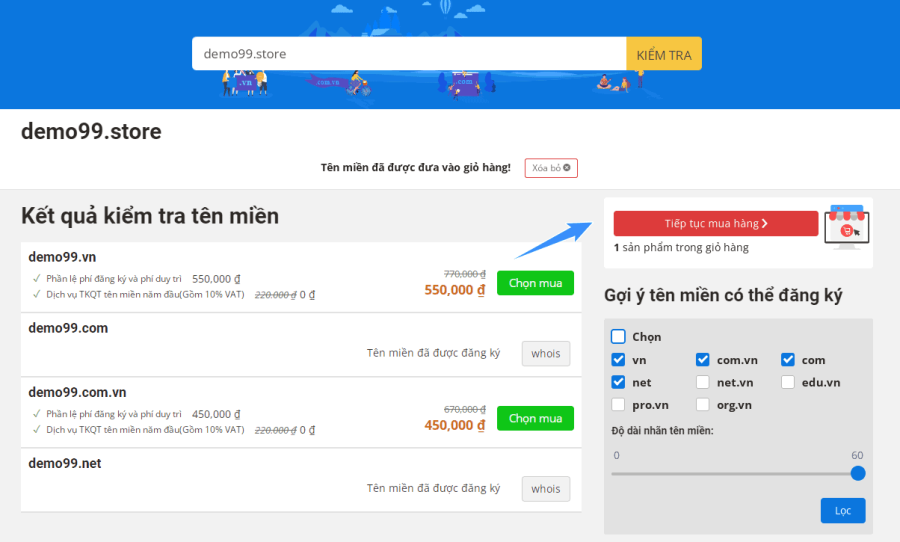Image resolution: width=900 pixels, height=542 pixels.
Task: Click the .com.vn airplane banner illustration
Action: pyautogui.click(x=338, y=84)
